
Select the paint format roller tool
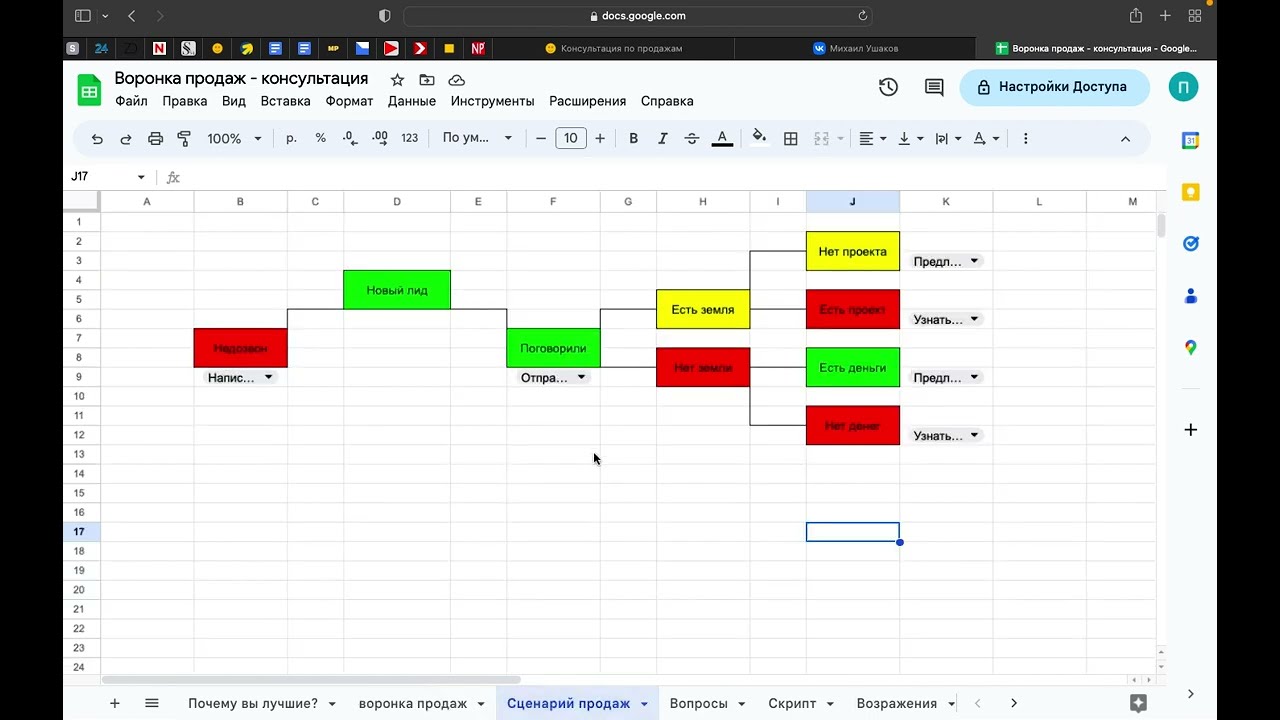click(184, 139)
